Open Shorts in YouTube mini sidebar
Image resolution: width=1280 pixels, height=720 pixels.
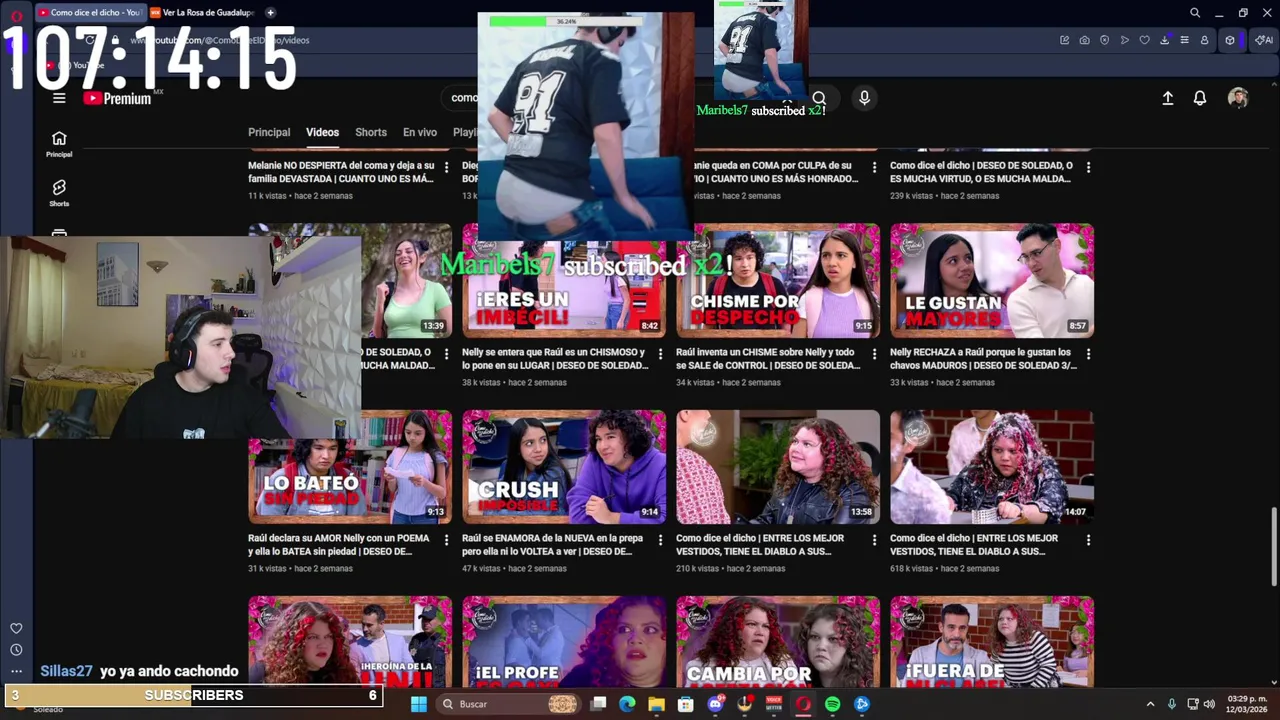59,193
